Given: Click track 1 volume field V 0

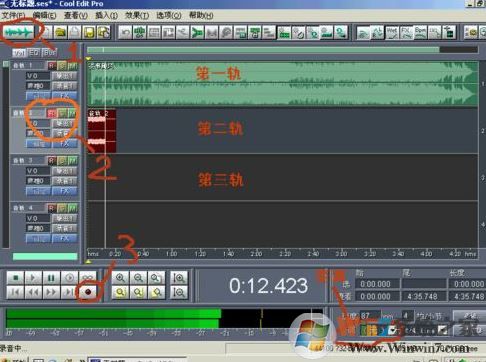Looking at the screenshot, I should click(38, 76).
